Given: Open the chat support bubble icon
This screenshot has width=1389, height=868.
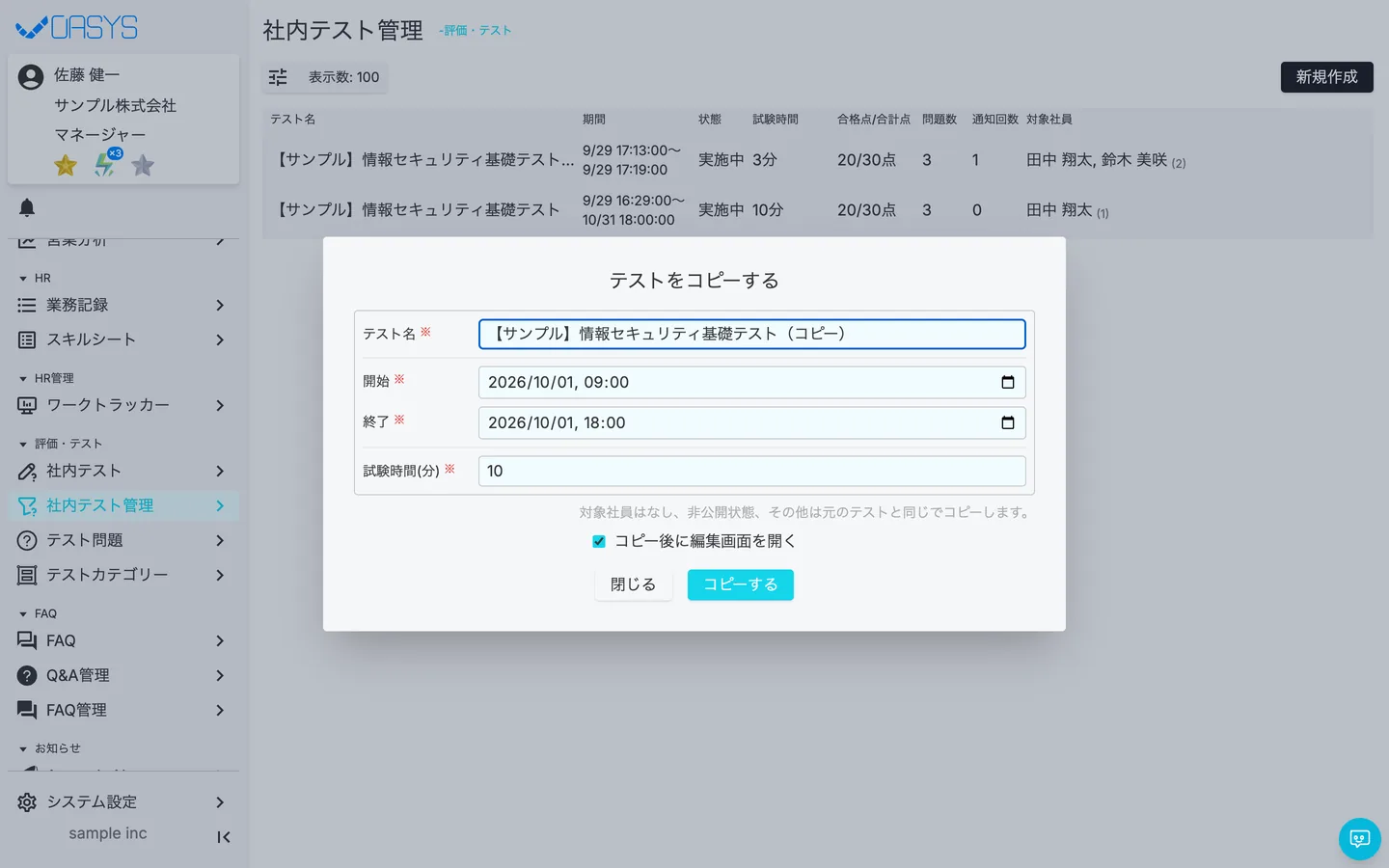Looking at the screenshot, I should [1360, 839].
